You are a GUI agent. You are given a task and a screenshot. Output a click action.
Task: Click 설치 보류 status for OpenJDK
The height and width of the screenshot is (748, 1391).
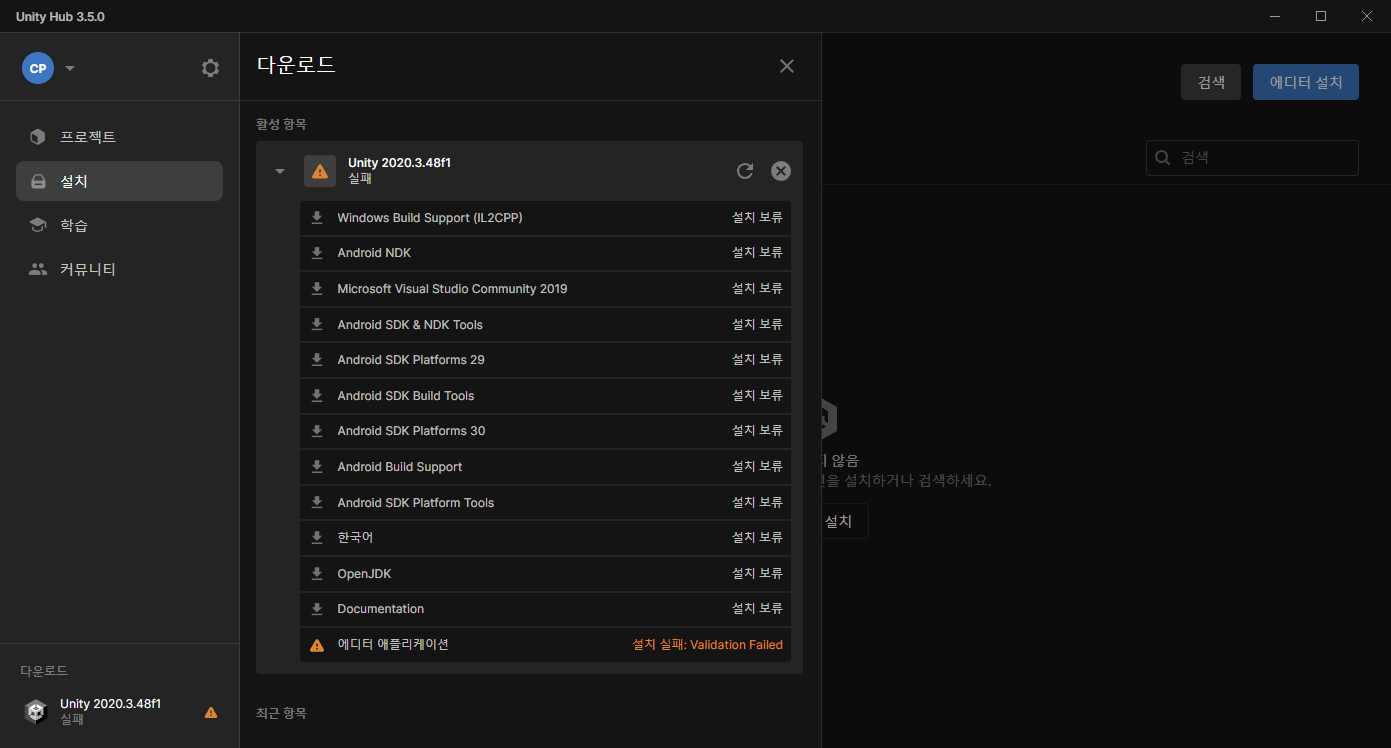click(x=757, y=574)
